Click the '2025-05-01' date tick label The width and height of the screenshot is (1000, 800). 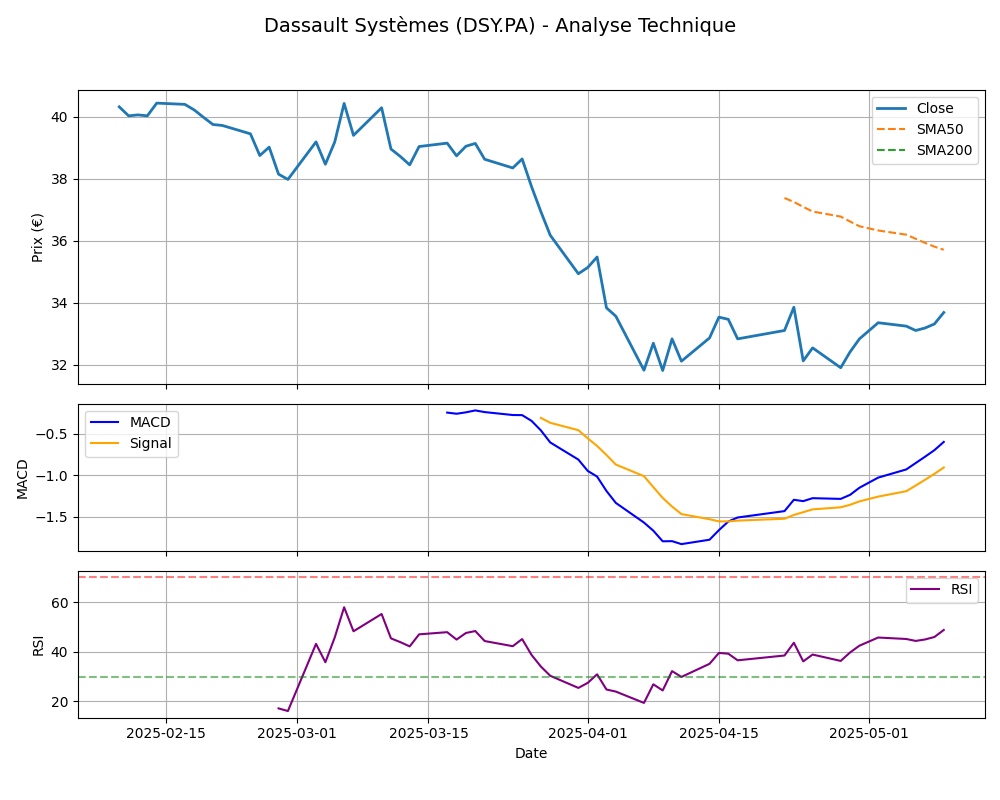[x=869, y=734]
